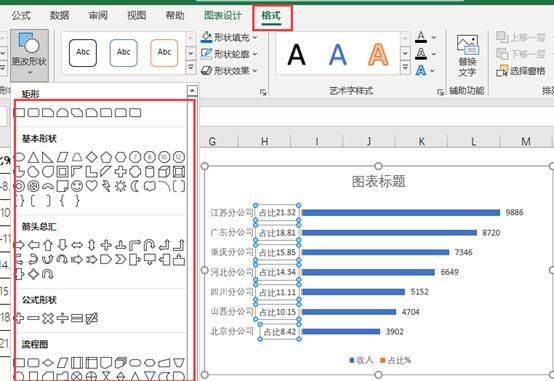The height and width of the screenshot is (381, 554).
Task: Expand the shape styles gallery
Action: (x=191, y=67)
